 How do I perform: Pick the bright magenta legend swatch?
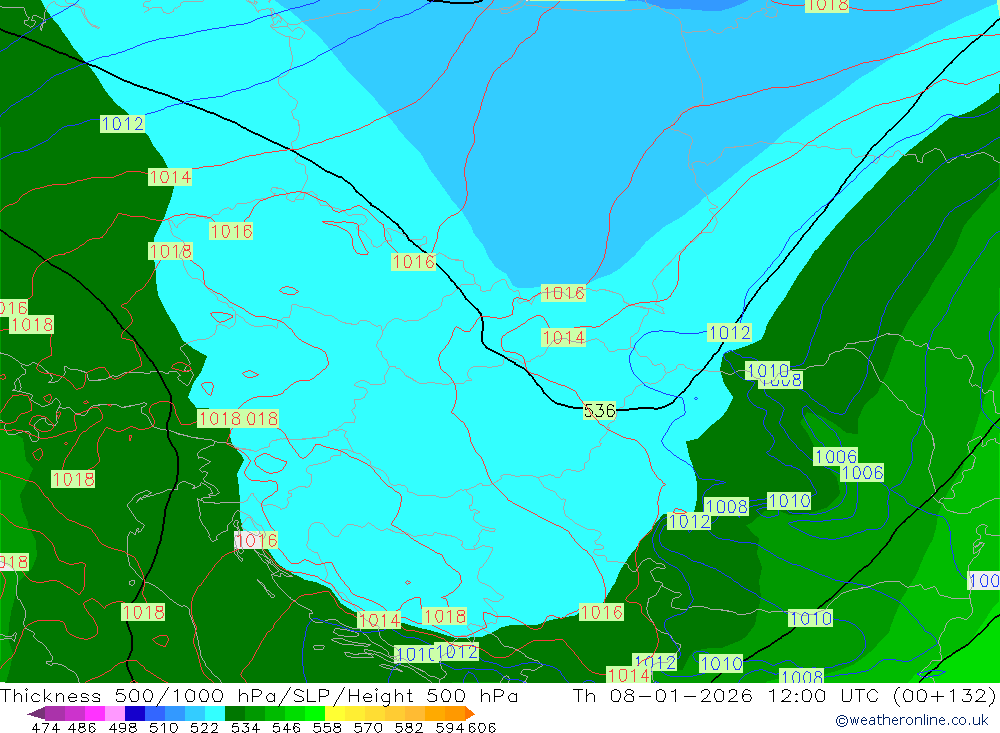pos(93,714)
